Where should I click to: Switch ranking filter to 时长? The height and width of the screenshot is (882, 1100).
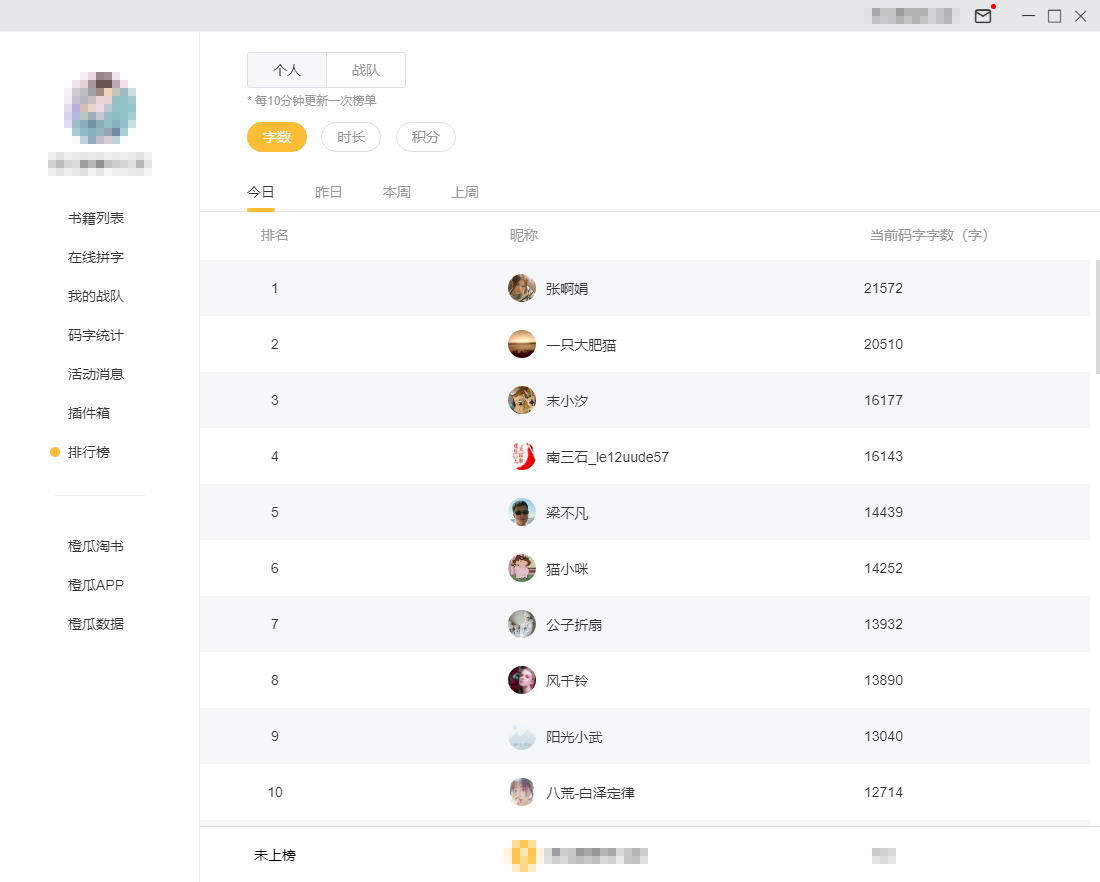point(351,137)
